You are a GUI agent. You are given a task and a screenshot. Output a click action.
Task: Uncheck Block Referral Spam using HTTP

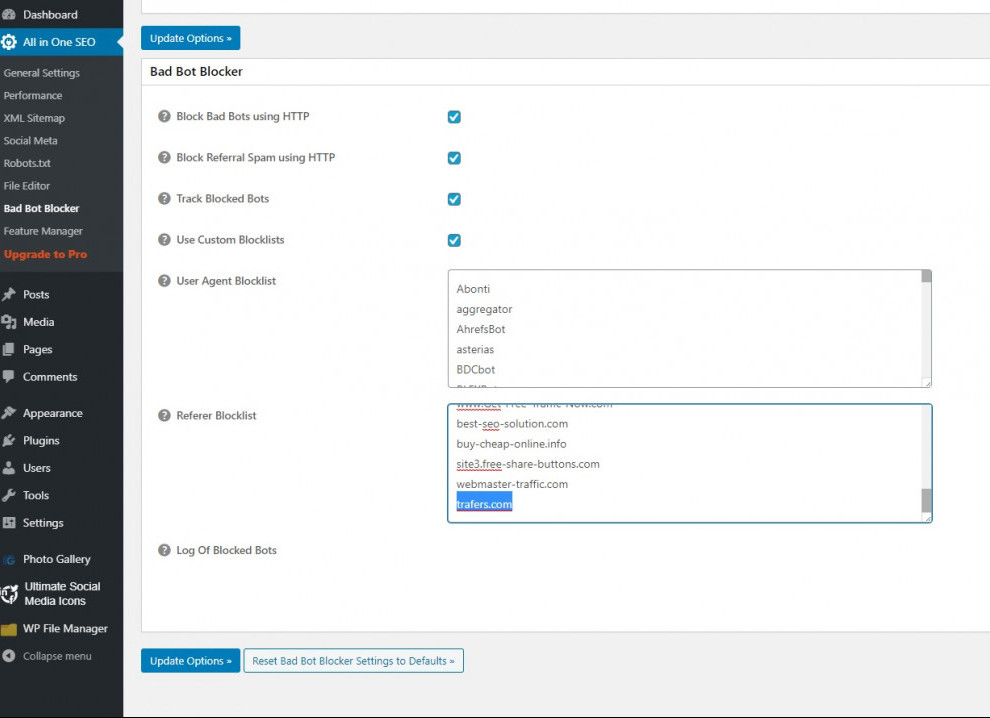pyautogui.click(x=454, y=158)
